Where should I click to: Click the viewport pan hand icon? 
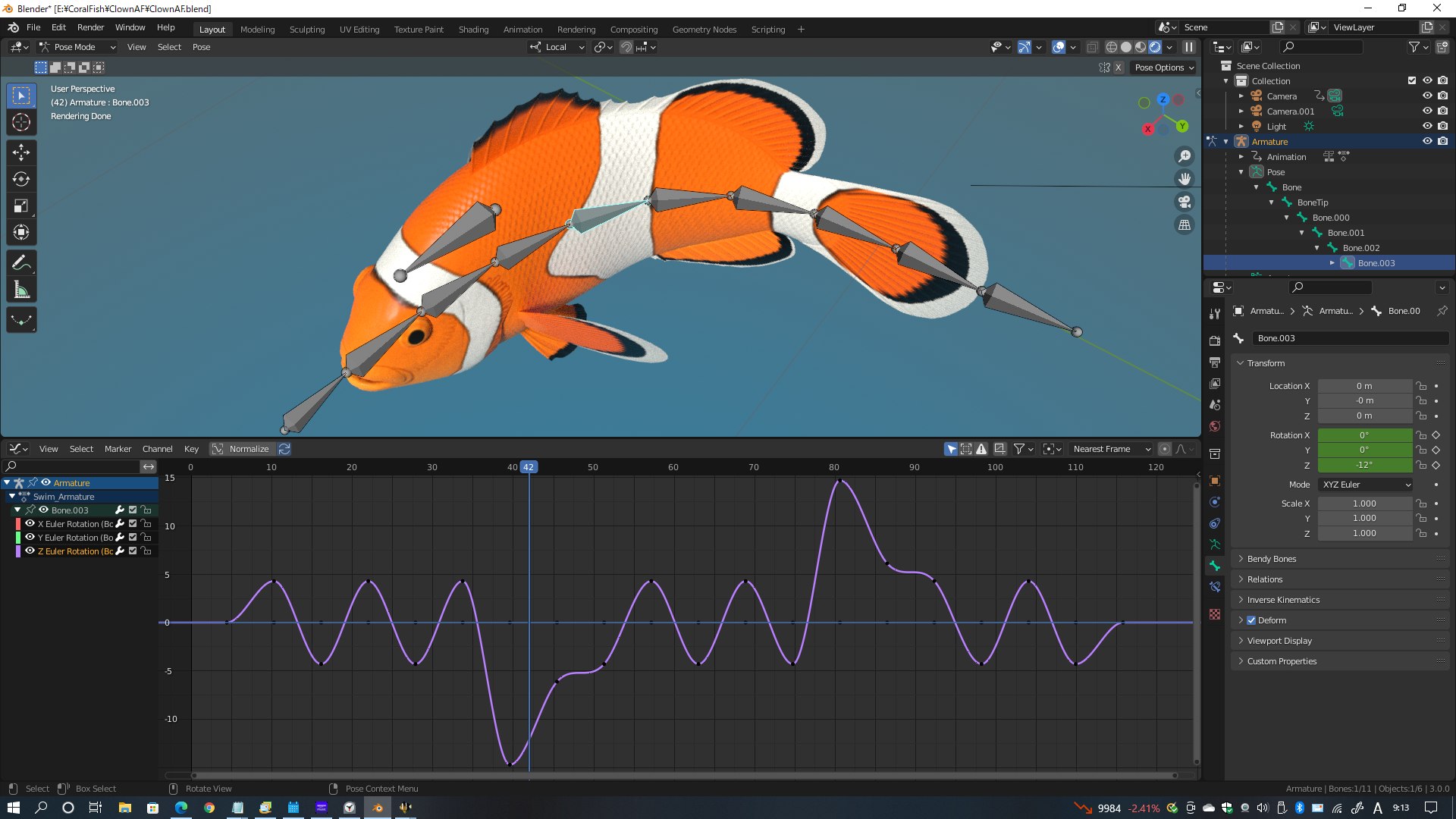pos(1184,179)
